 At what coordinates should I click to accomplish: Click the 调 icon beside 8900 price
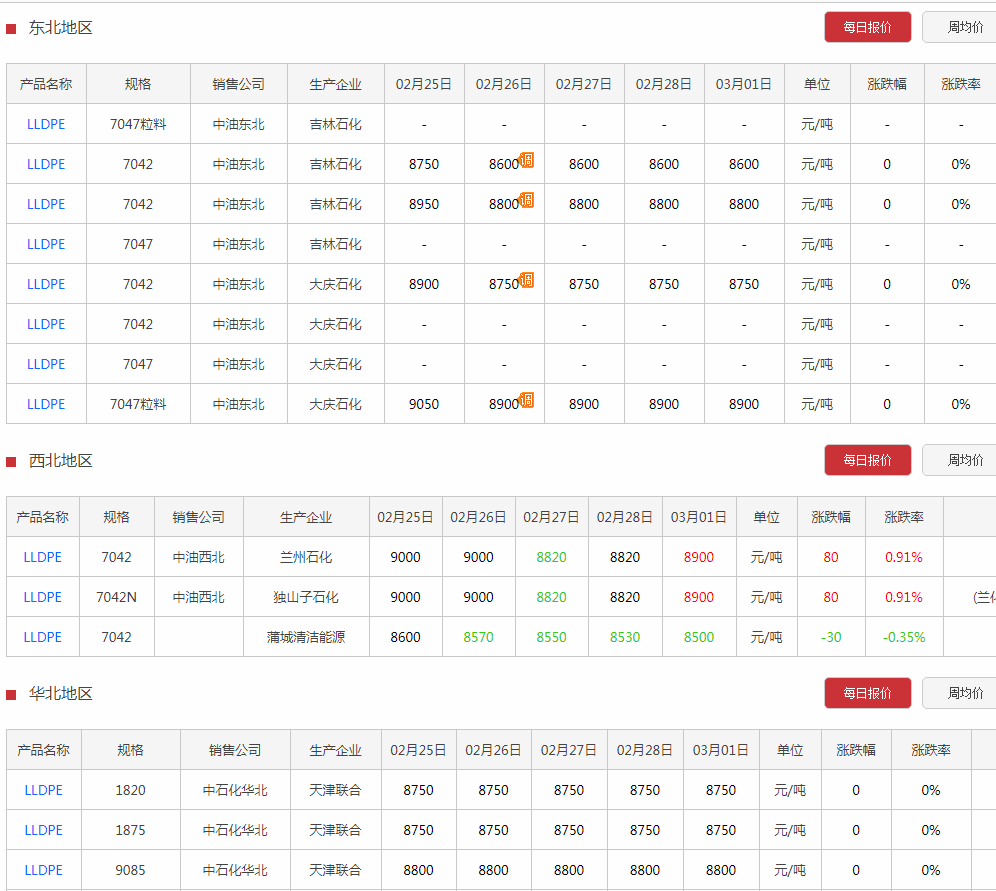[527, 400]
